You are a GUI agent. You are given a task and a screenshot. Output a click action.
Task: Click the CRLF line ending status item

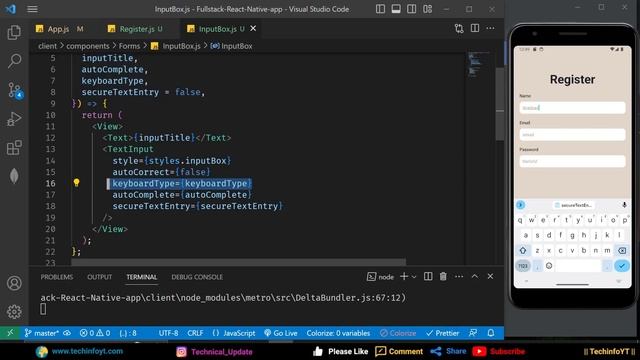(x=195, y=333)
